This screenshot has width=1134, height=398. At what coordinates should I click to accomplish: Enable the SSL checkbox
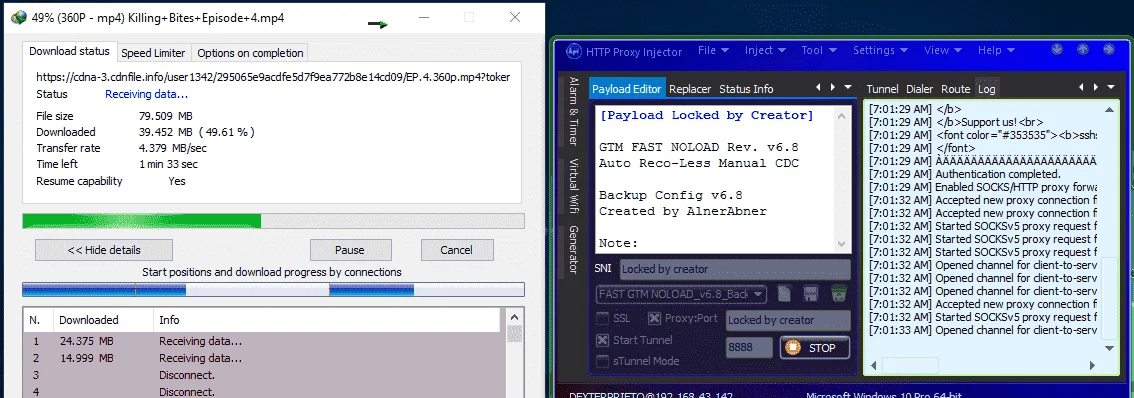pos(602,318)
